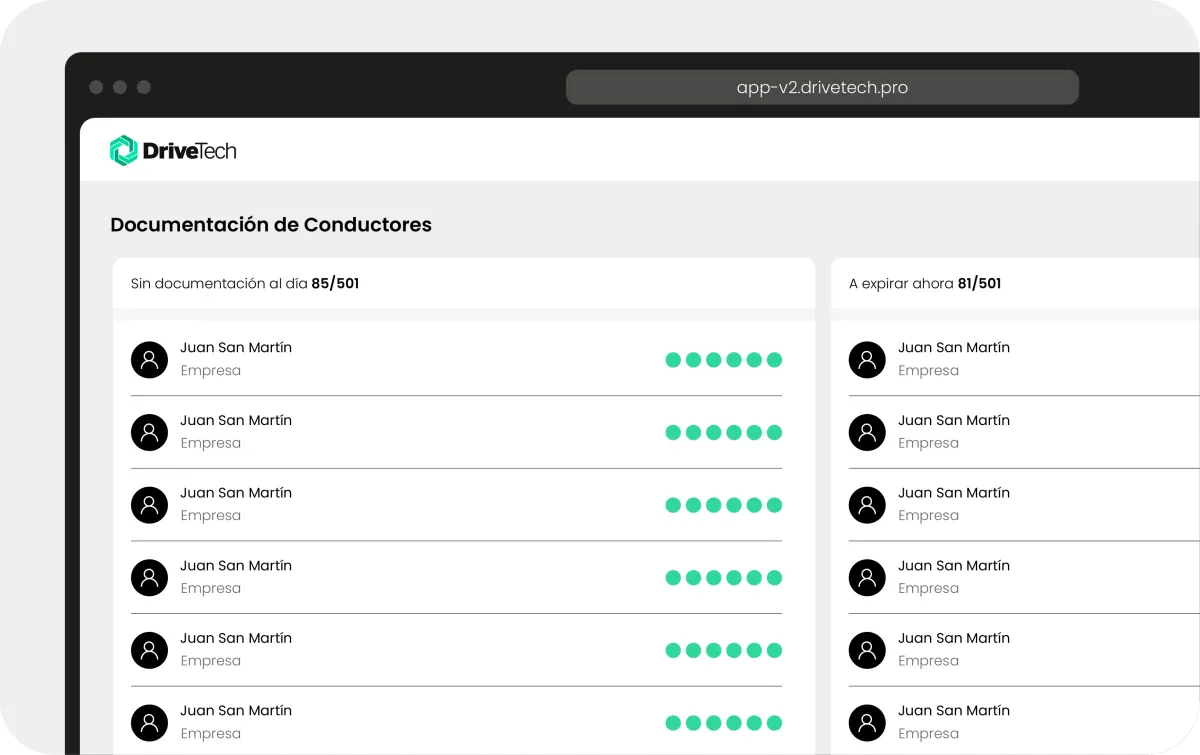Click the browser window close dot
The width and height of the screenshot is (1200, 755).
click(96, 87)
